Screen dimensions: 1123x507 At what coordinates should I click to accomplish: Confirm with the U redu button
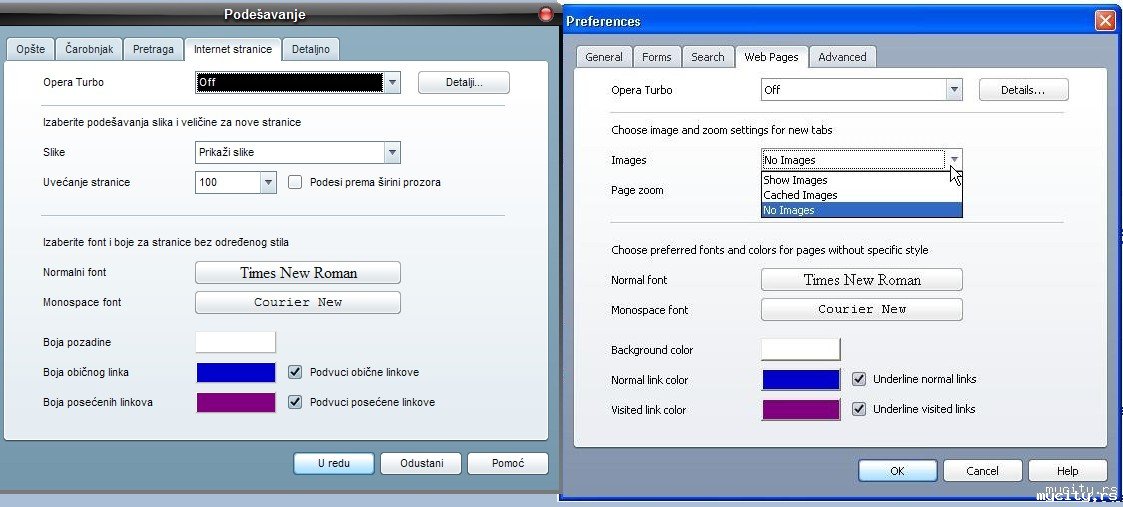pos(334,463)
